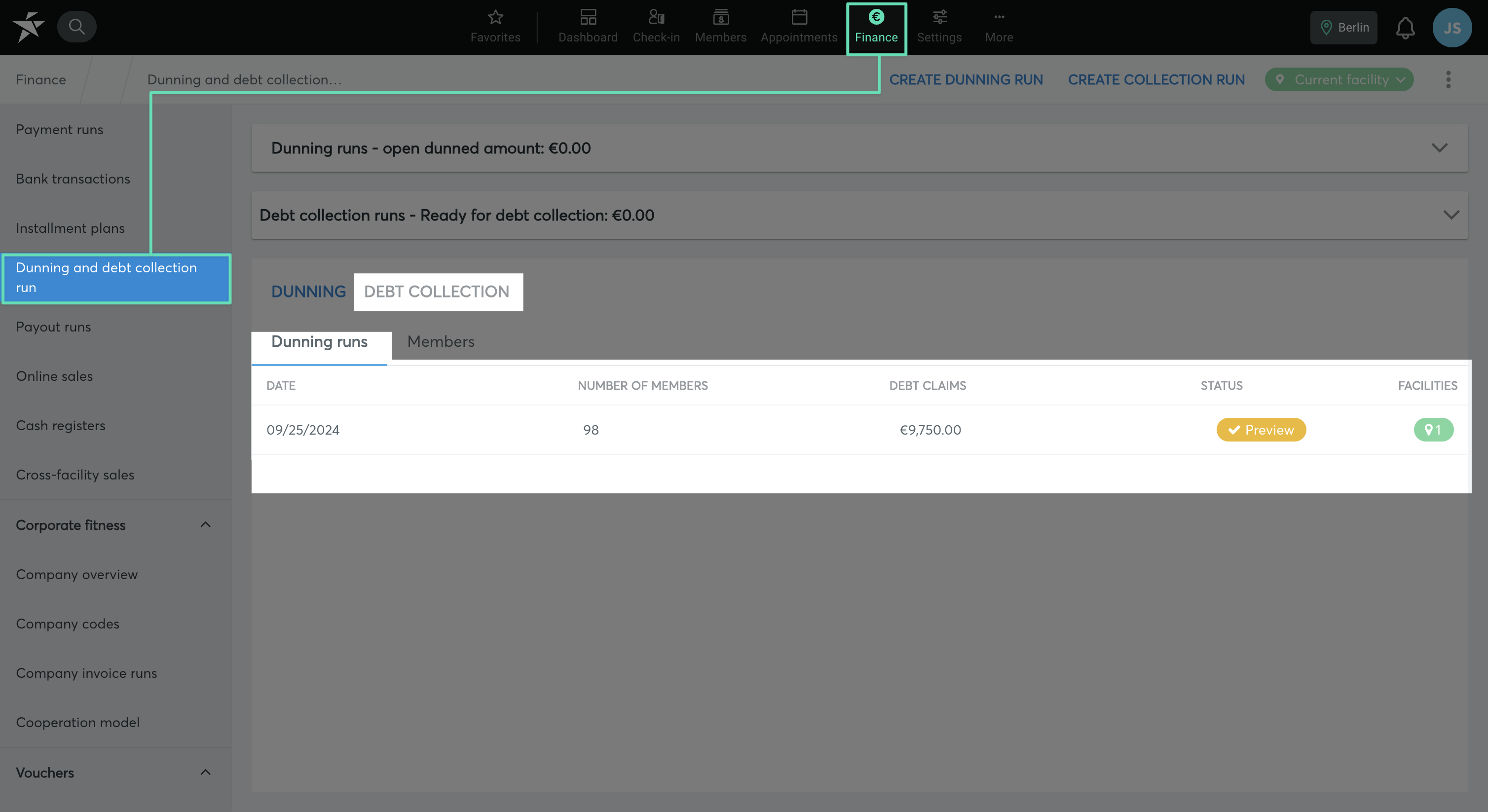Switch to the DUNNING tab
This screenshot has height=812, width=1488.
(308, 292)
